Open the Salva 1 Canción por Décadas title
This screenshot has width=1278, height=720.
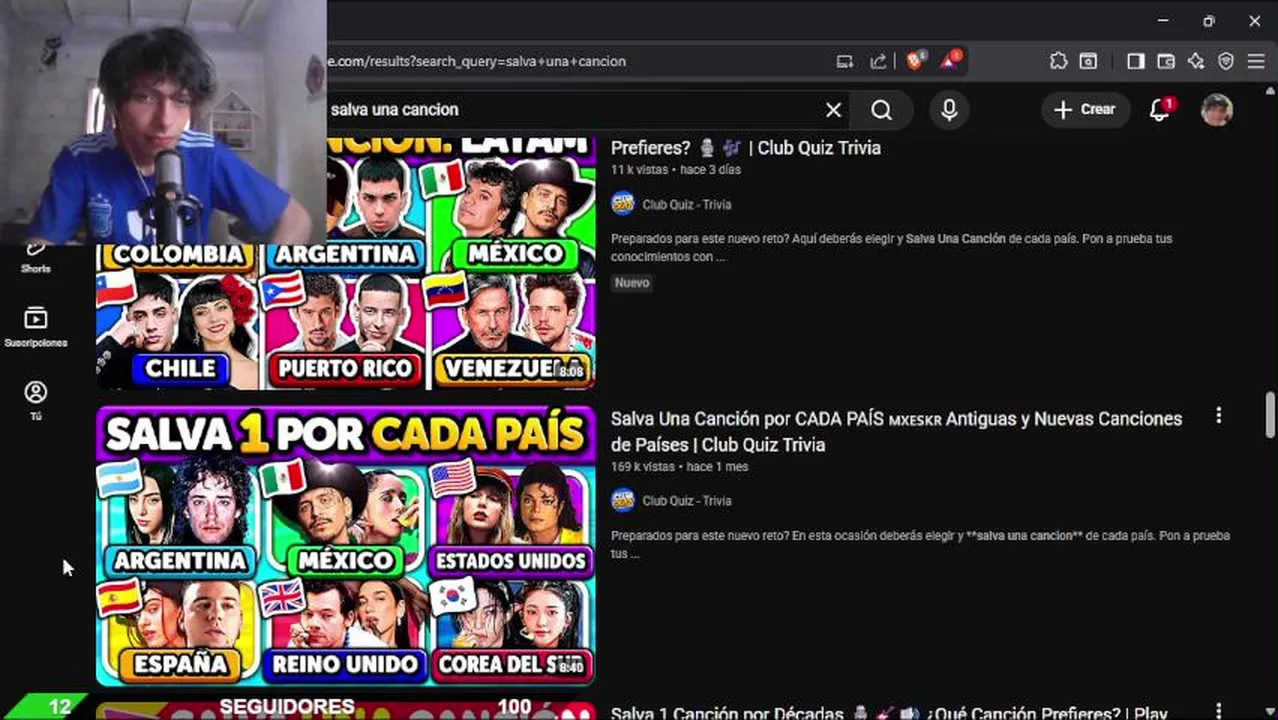[x=889, y=712]
